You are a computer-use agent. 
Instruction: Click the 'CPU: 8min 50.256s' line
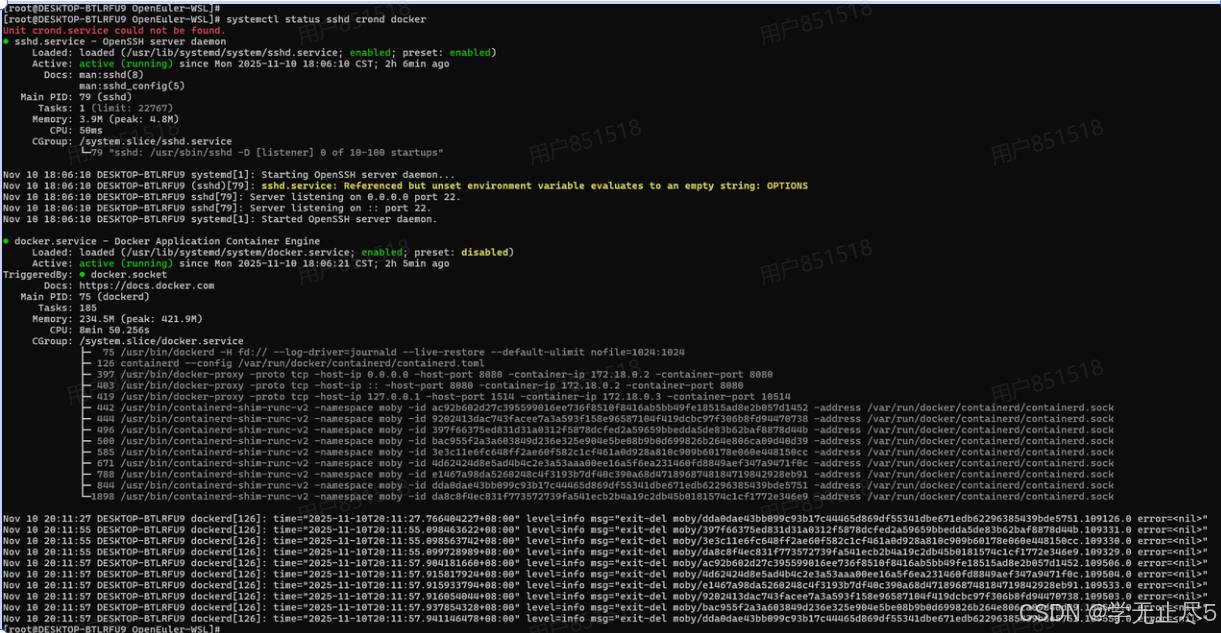(x=100, y=330)
